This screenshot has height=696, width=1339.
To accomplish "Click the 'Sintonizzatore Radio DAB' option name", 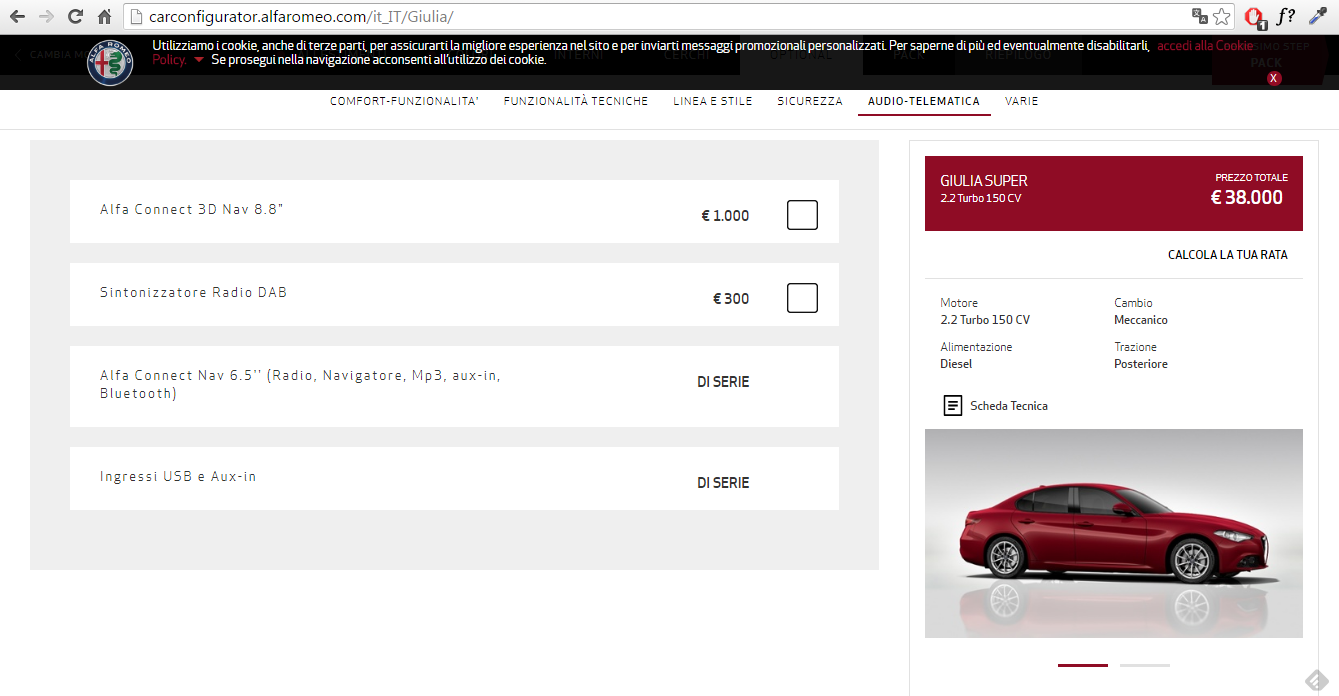I will [x=194, y=292].
